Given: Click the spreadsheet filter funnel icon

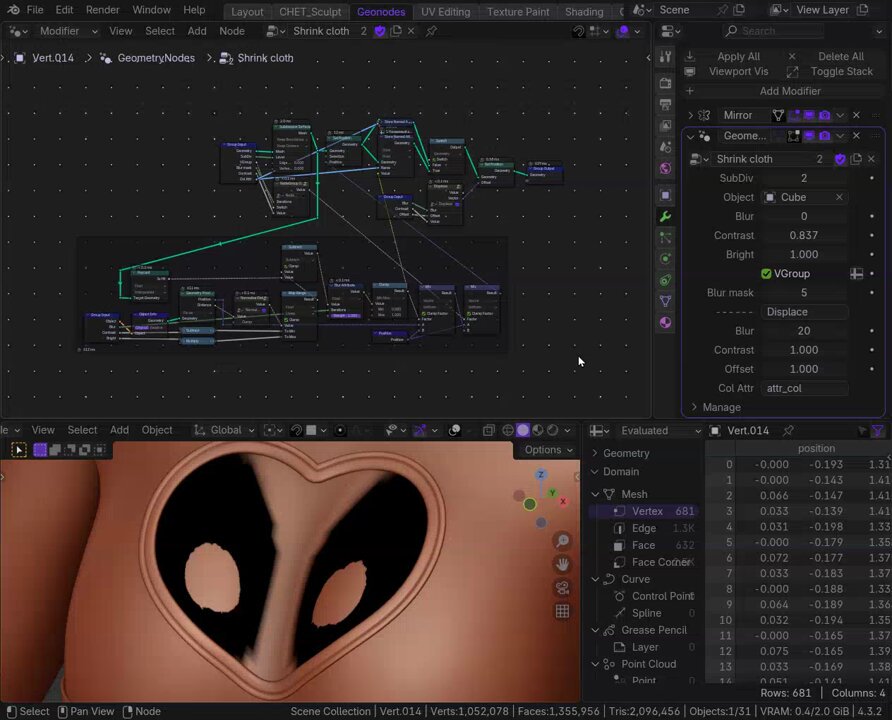Looking at the screenshot, I should pos(878,431).
